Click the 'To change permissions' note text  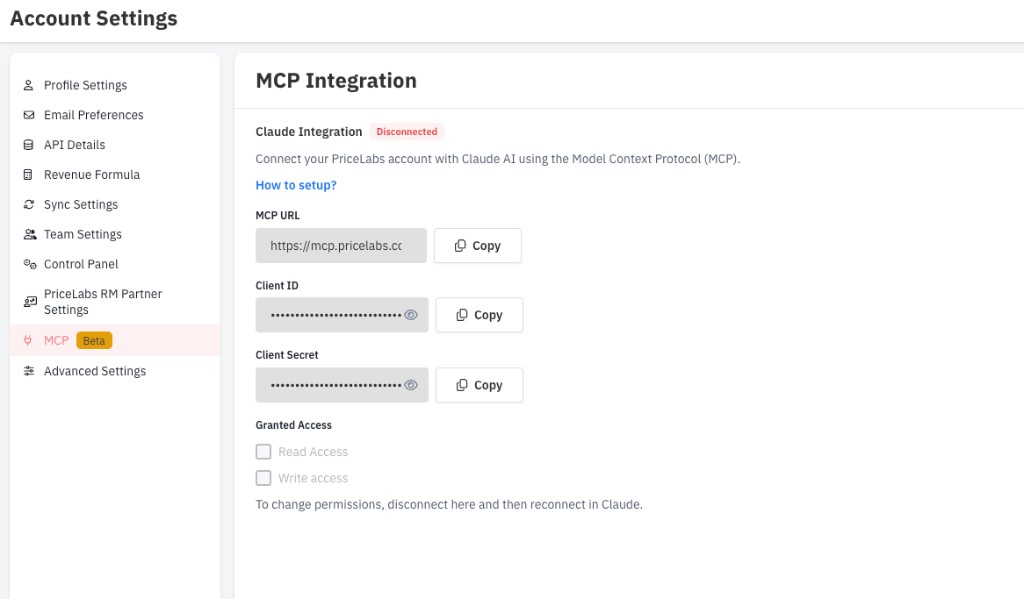pos(449,504)
